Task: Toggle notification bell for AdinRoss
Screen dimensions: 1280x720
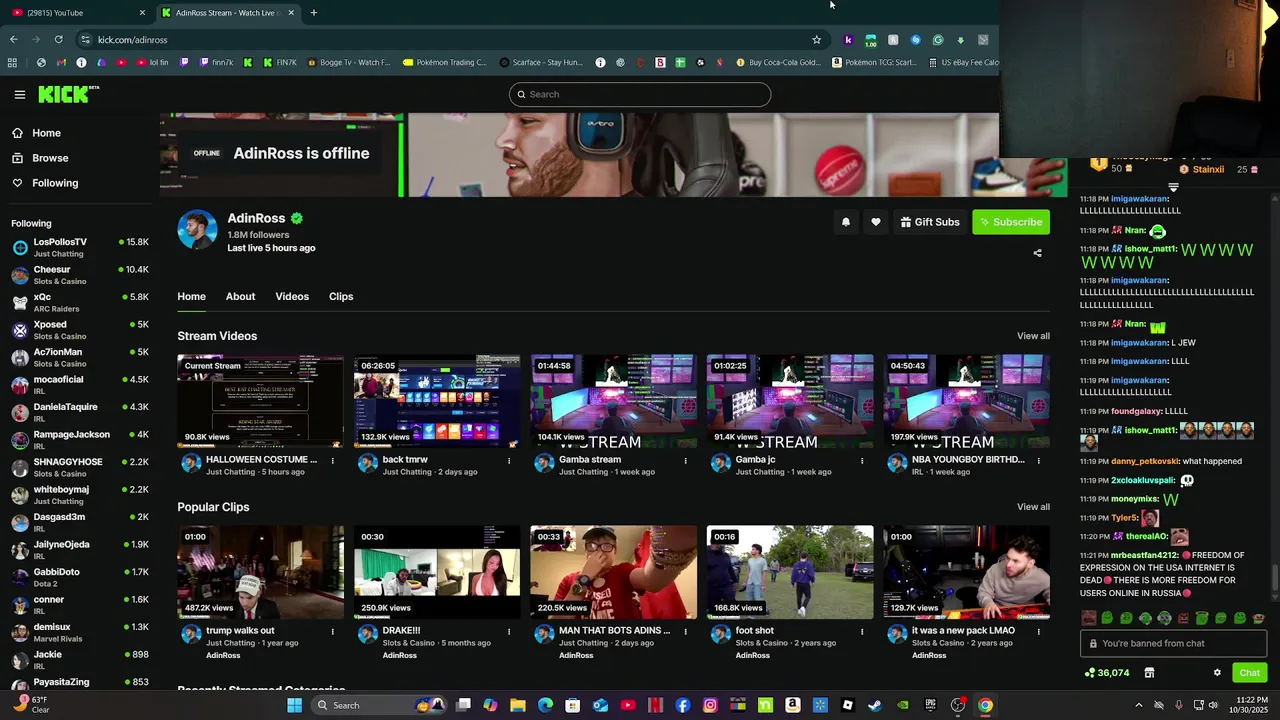Action: coord(846,222)
